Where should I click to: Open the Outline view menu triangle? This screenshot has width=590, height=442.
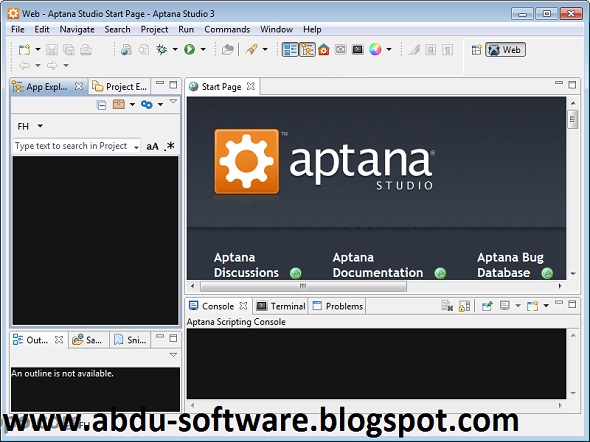[173, 355]
